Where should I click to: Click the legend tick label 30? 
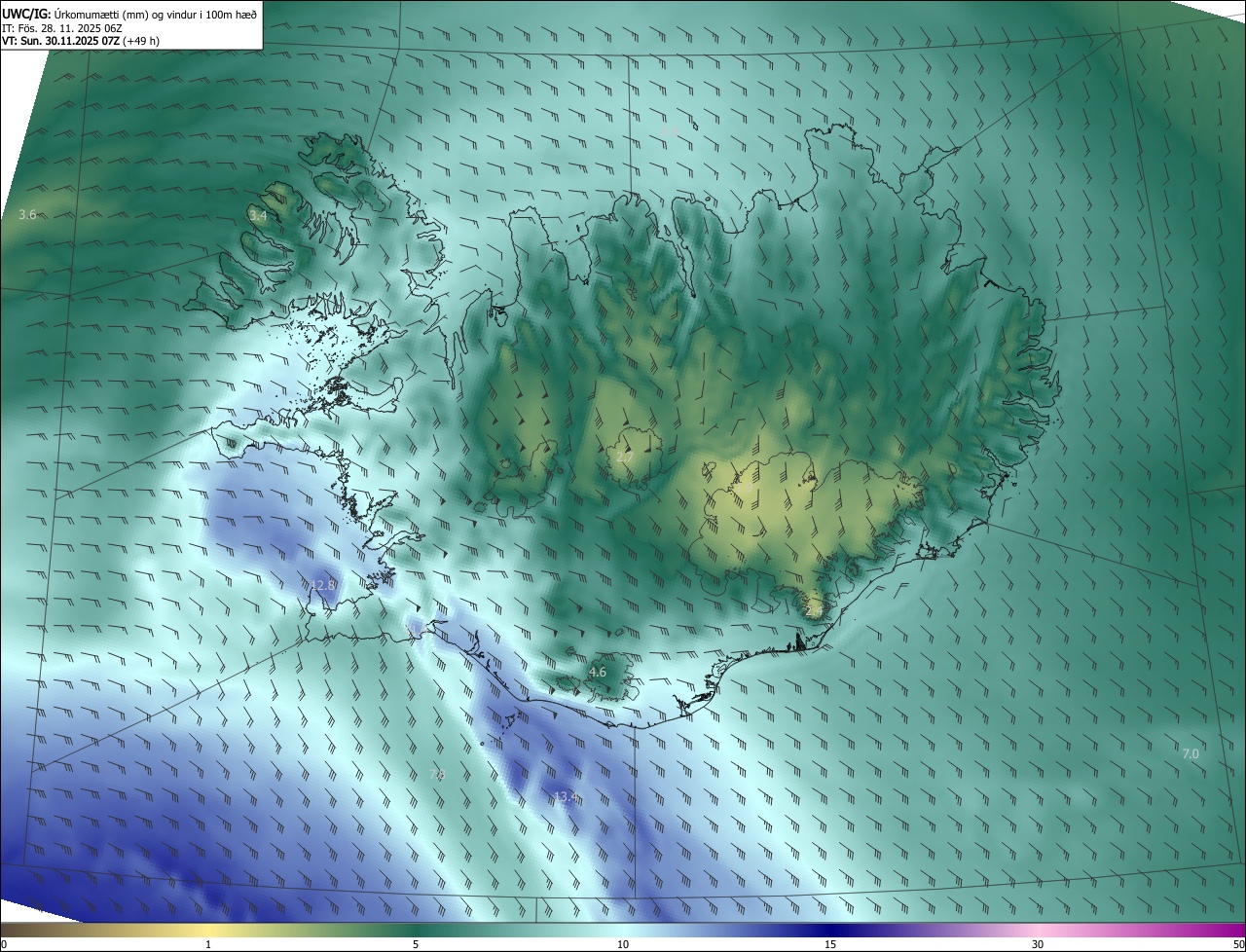click(x=1038, y=945)
